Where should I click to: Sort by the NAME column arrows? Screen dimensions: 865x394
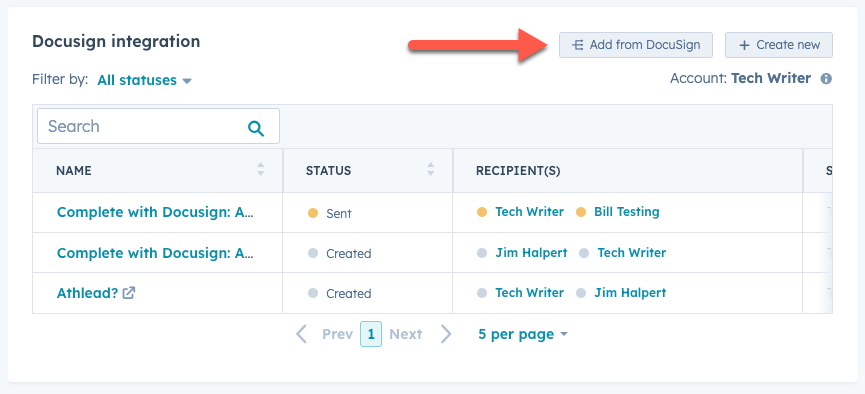tap(260, 169)
